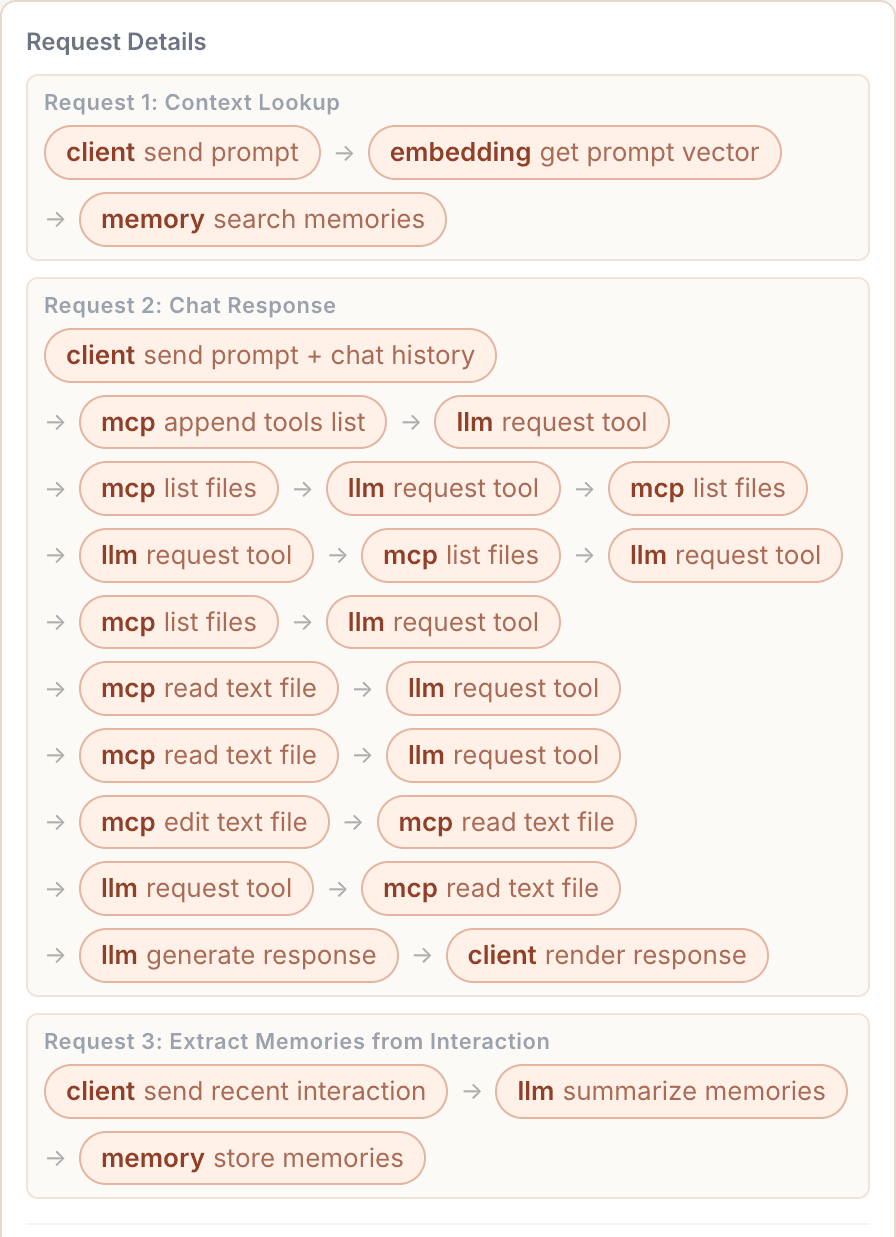Viewport: 896px width, 1237px height.
Task: Click the 'mcp edit text file' step
Action: 204,822
